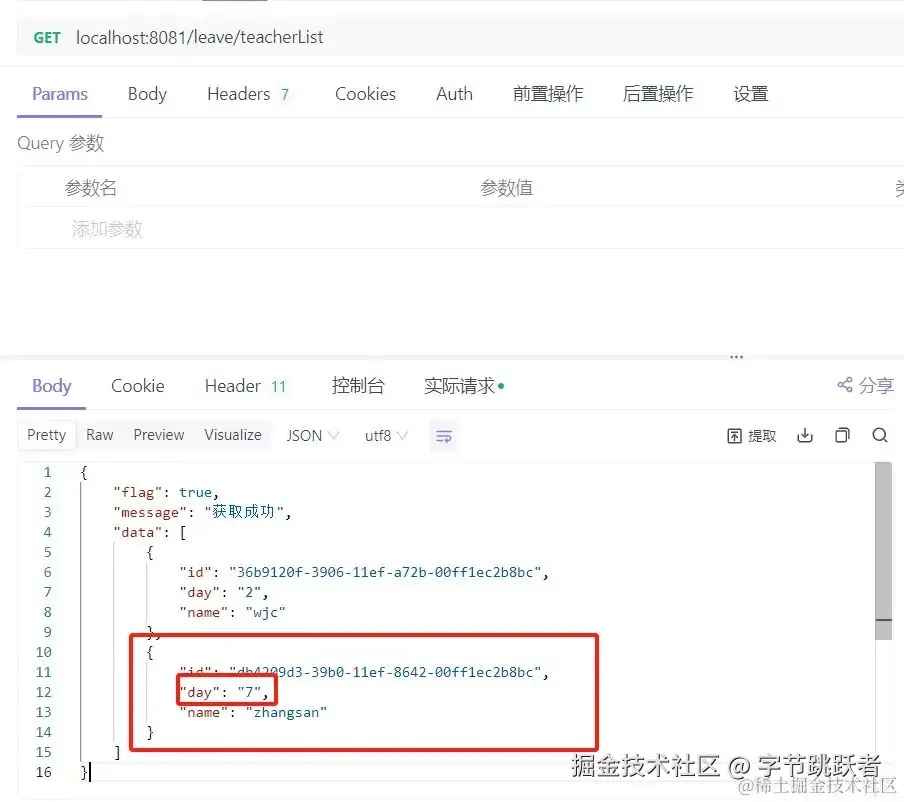Open the Auth tab
The width and height of the screenshot is (904, 802).
454,93
